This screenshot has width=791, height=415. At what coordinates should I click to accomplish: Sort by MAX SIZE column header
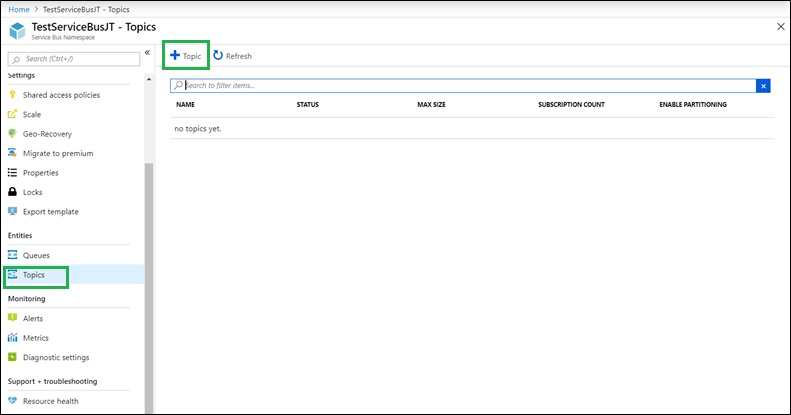431,104
